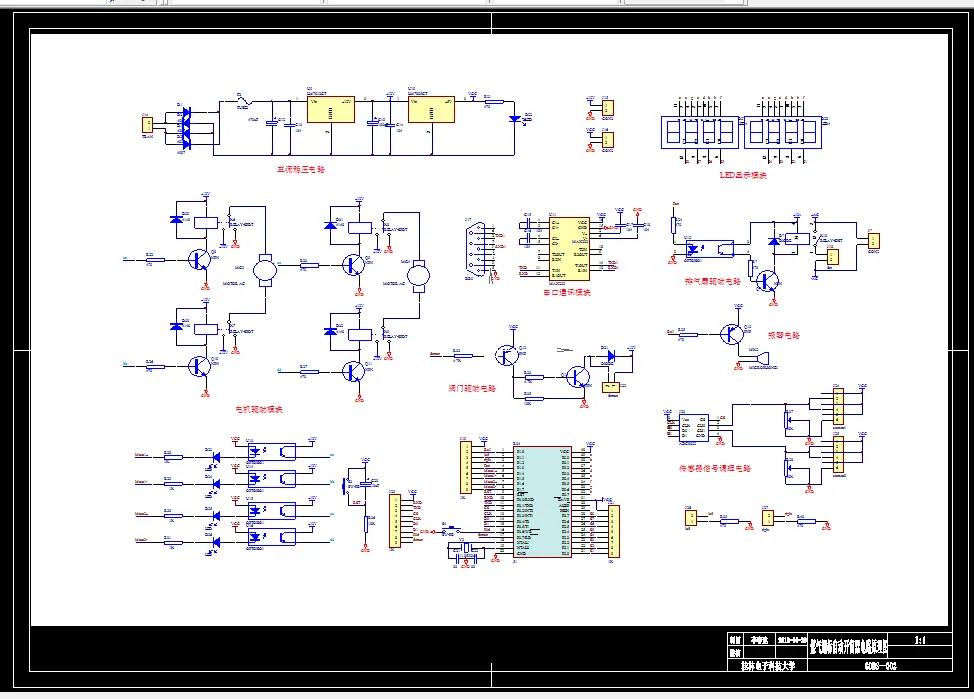Click the "报警电路" section label
This screenshot has height=699, width=974.
coord(784,336)
